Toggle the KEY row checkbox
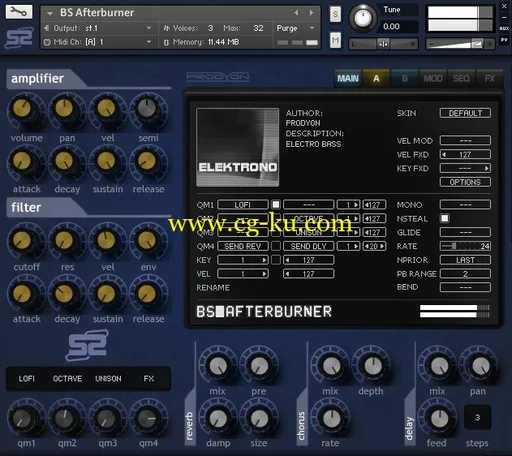 pyautogui.click(x=276, y=260)
